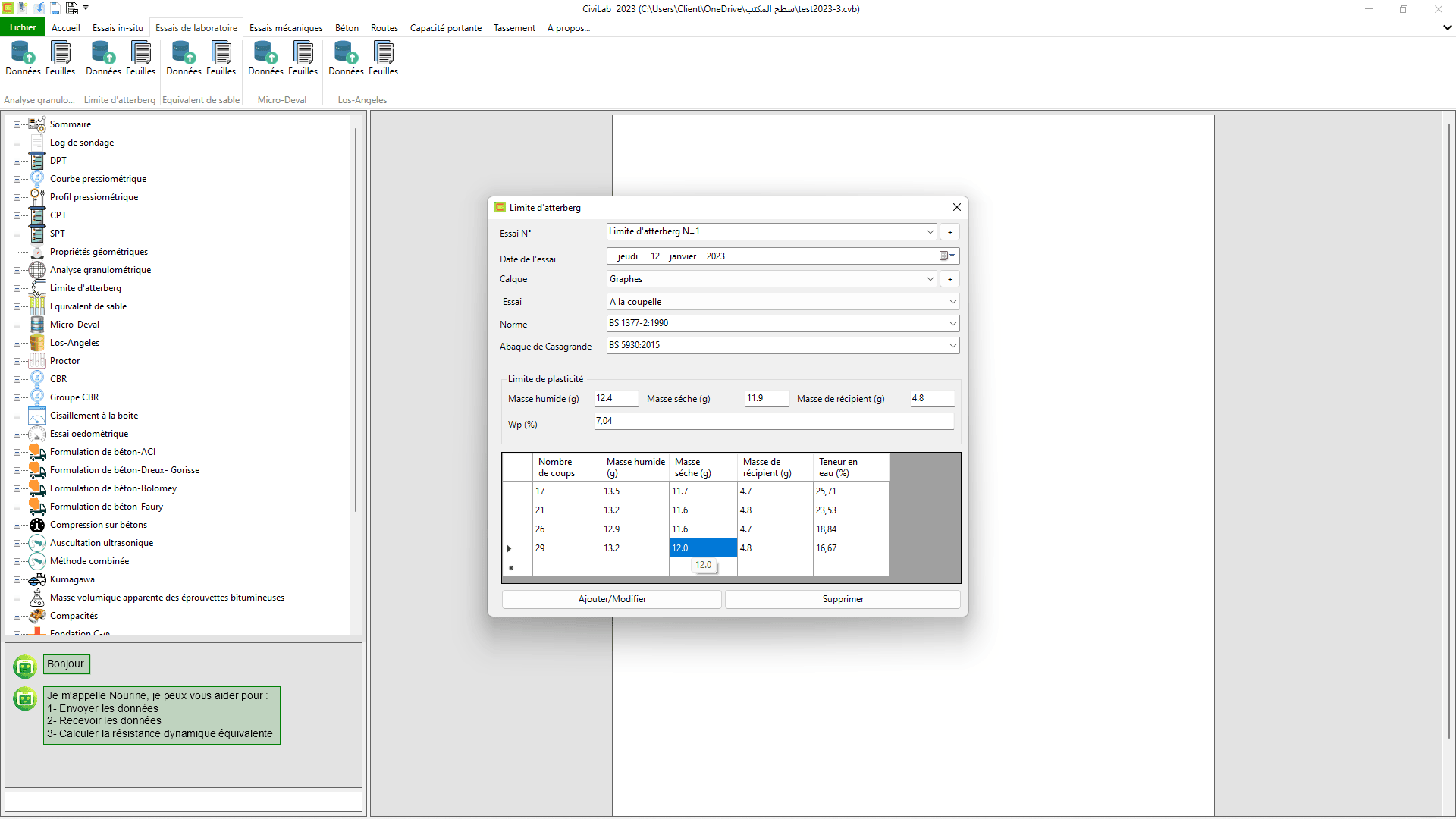This screenshot has width=1456, height=819.
Task: Open Données for Limite d'atterberg group
Action: (103, 58)
